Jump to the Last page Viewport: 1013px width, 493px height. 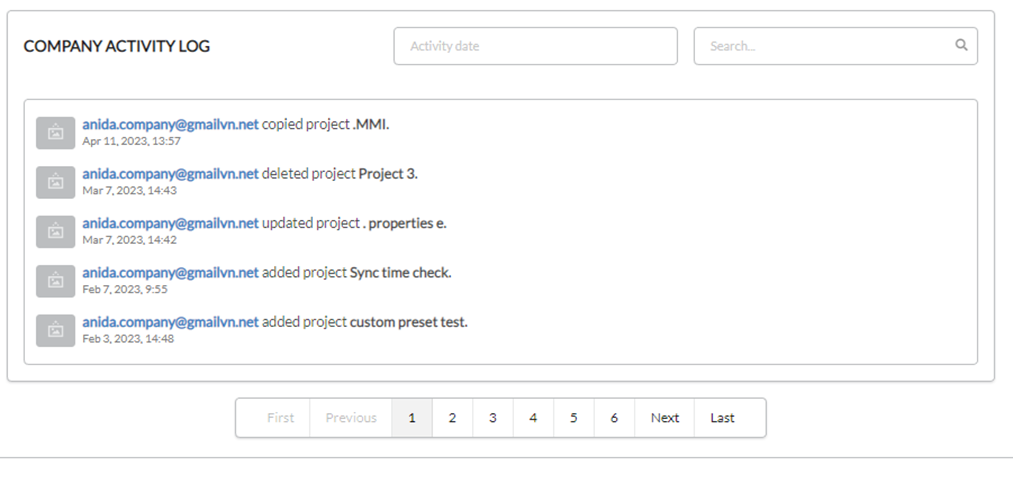(723, 418)
